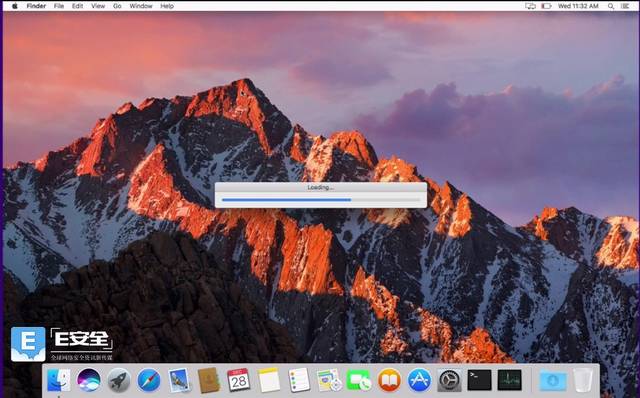
Task: Open System Preferences gear icon
Action: [x=449, y=380]
